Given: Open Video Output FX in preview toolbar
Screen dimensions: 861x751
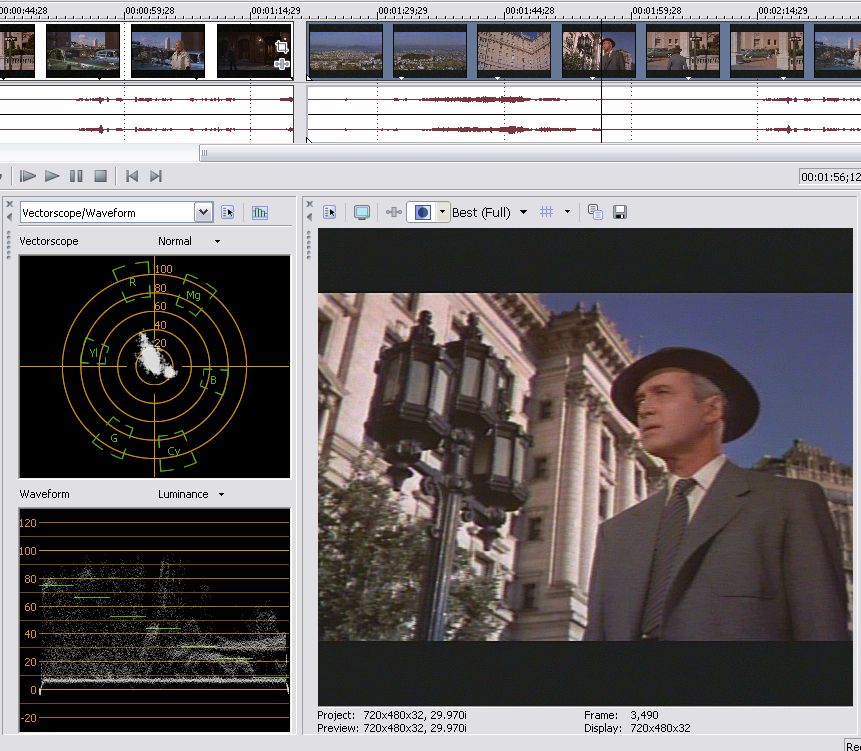Looking at the screenshot, I should [393, 212].
